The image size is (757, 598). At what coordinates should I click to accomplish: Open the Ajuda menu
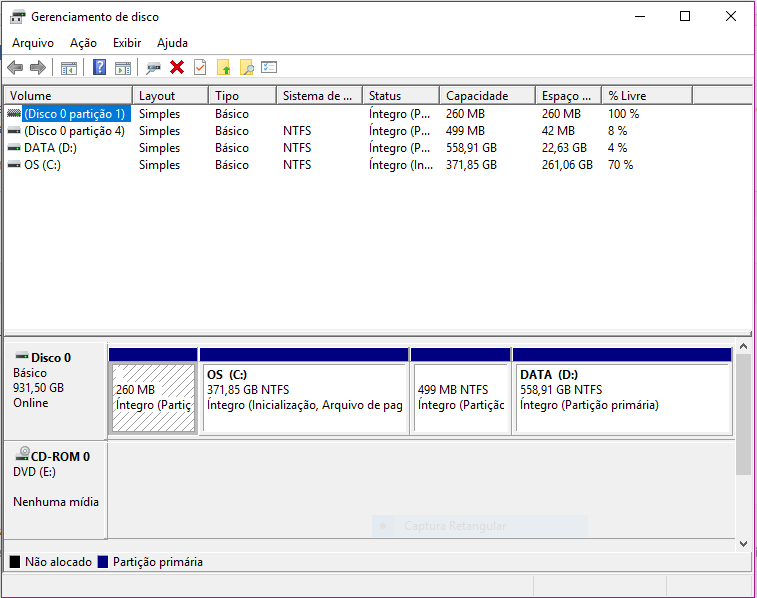(172, 43)
